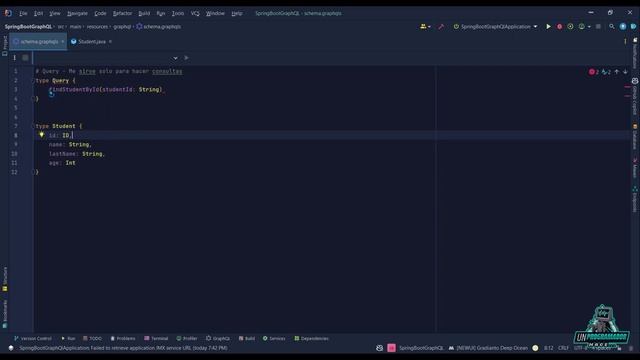This screenshot has height=360, width=640.
Task: Click the typos count indicator
Action: [x=606, y=72]
